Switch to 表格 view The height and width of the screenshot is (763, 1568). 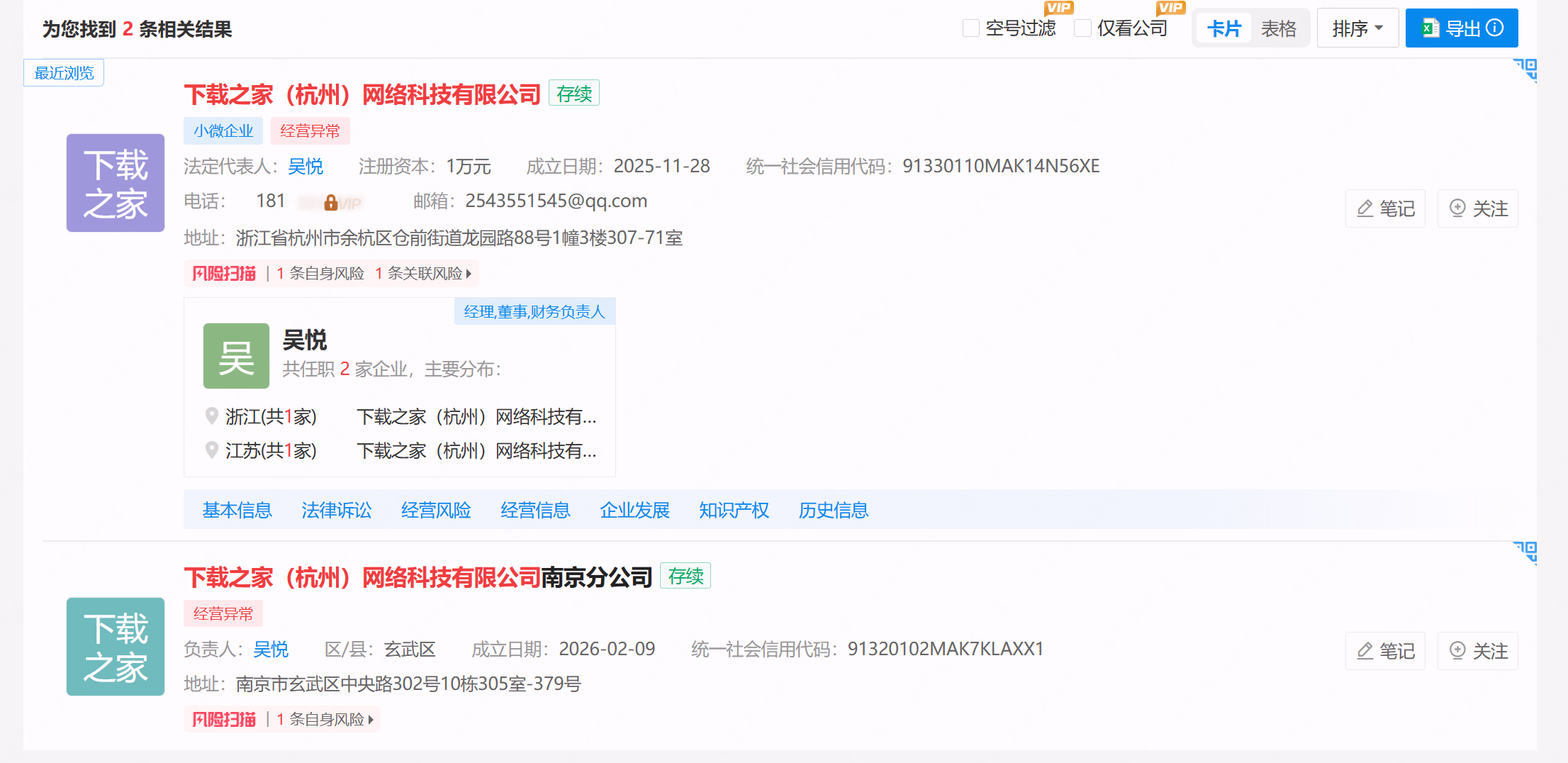pyautogui.click(x=1278, y=28)
